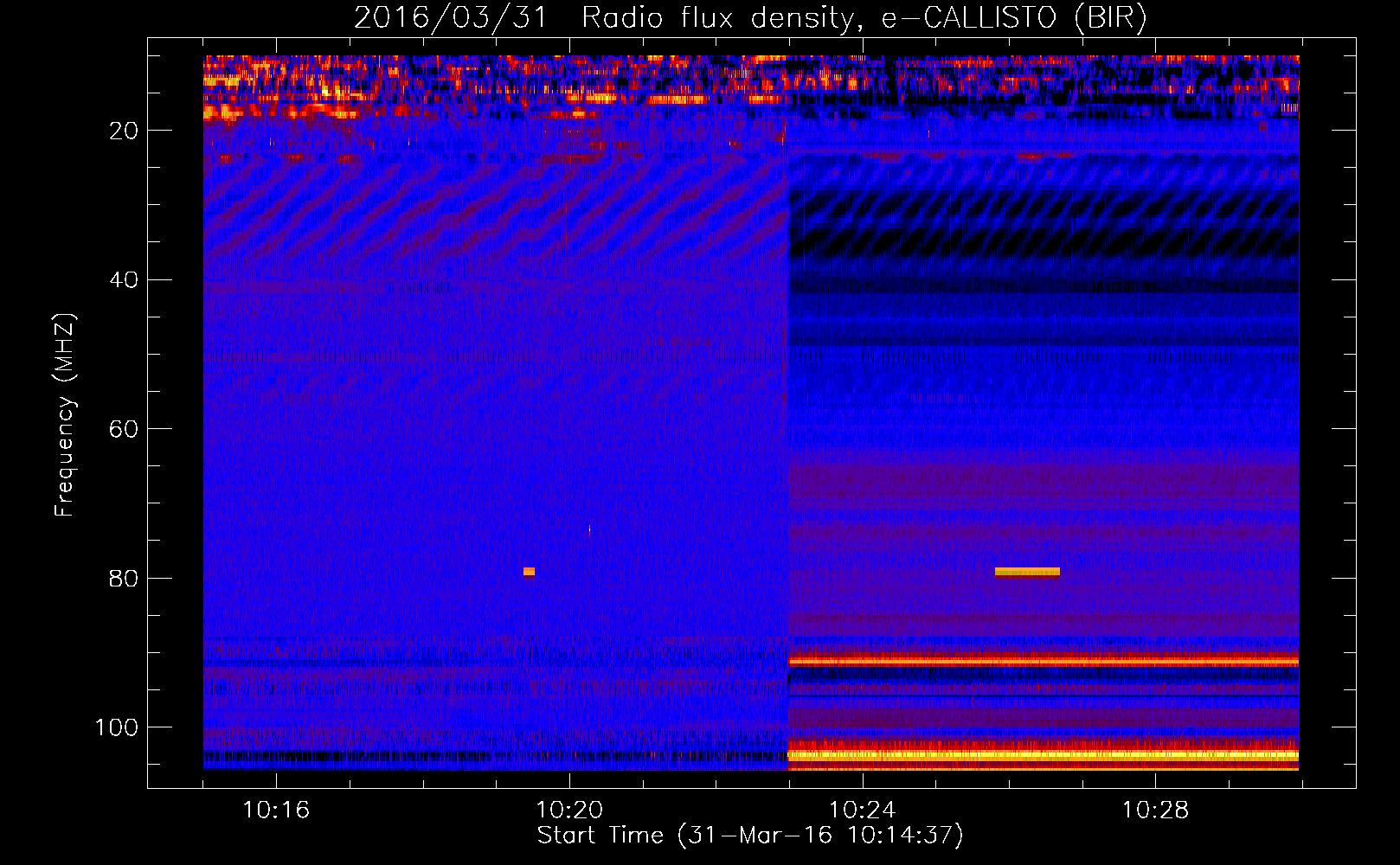This screenshot has width=1400, height=865.
Task: Click the plot title "Radio flux density, e-CALLISTO (BIR)"
Action: (864, 17)
